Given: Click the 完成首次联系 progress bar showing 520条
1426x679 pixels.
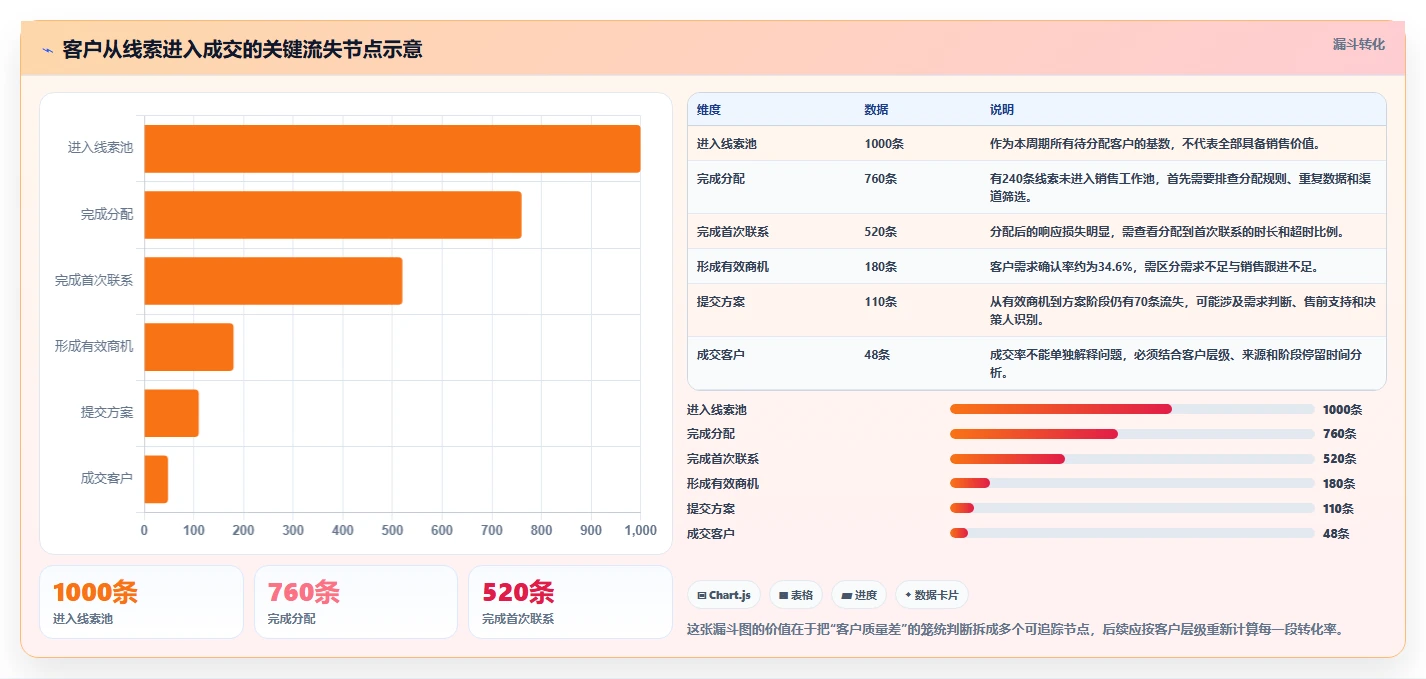Looking at the screenshot, I should pos(1132,459).
